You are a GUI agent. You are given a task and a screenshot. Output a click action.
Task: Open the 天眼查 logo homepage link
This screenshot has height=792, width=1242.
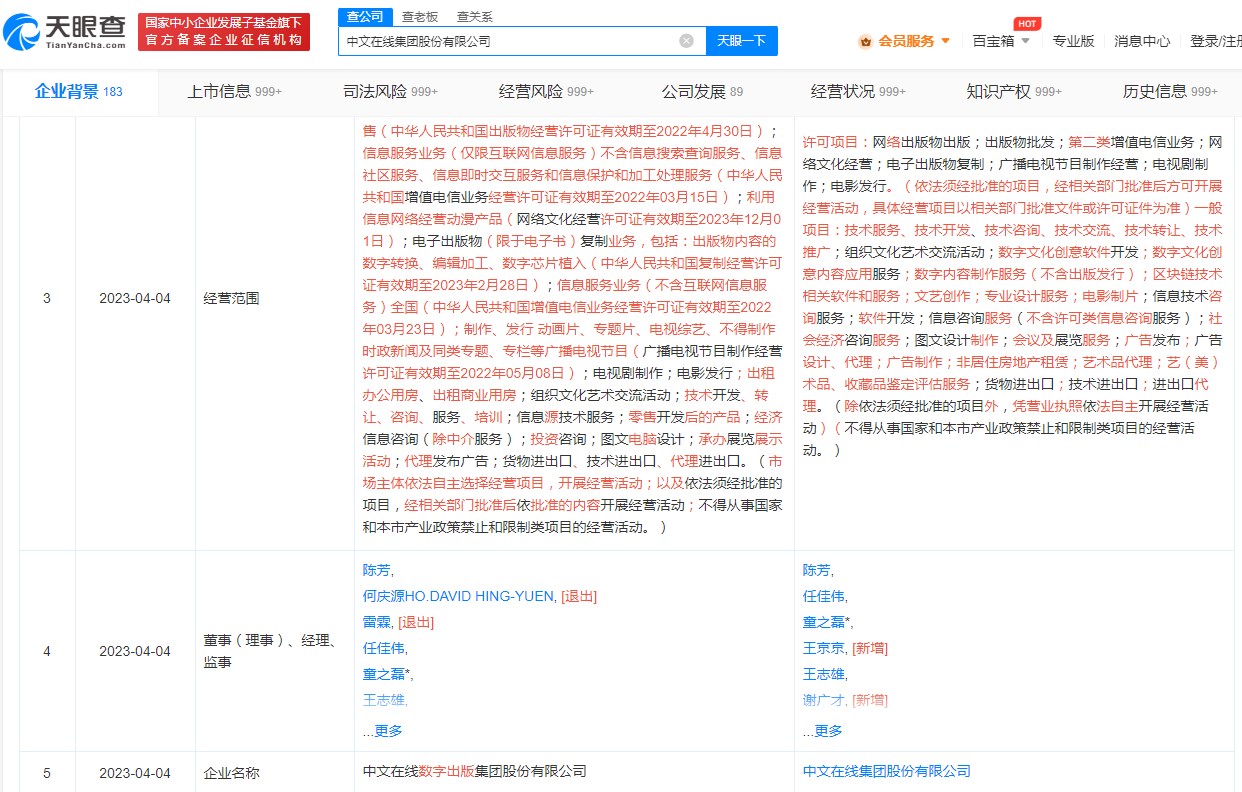(65, 32)
